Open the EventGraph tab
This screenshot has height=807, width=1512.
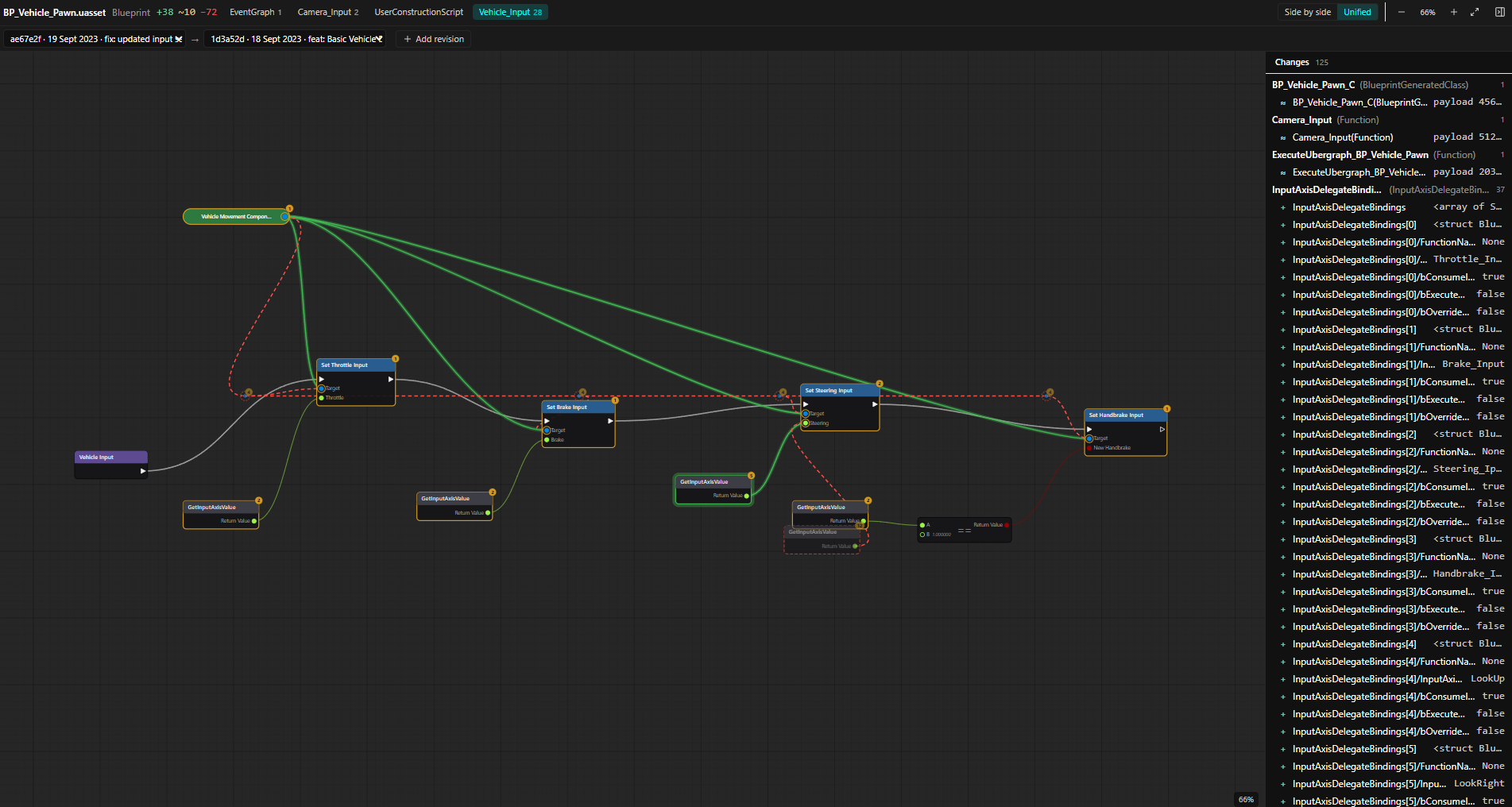click(x=256, y=12)
